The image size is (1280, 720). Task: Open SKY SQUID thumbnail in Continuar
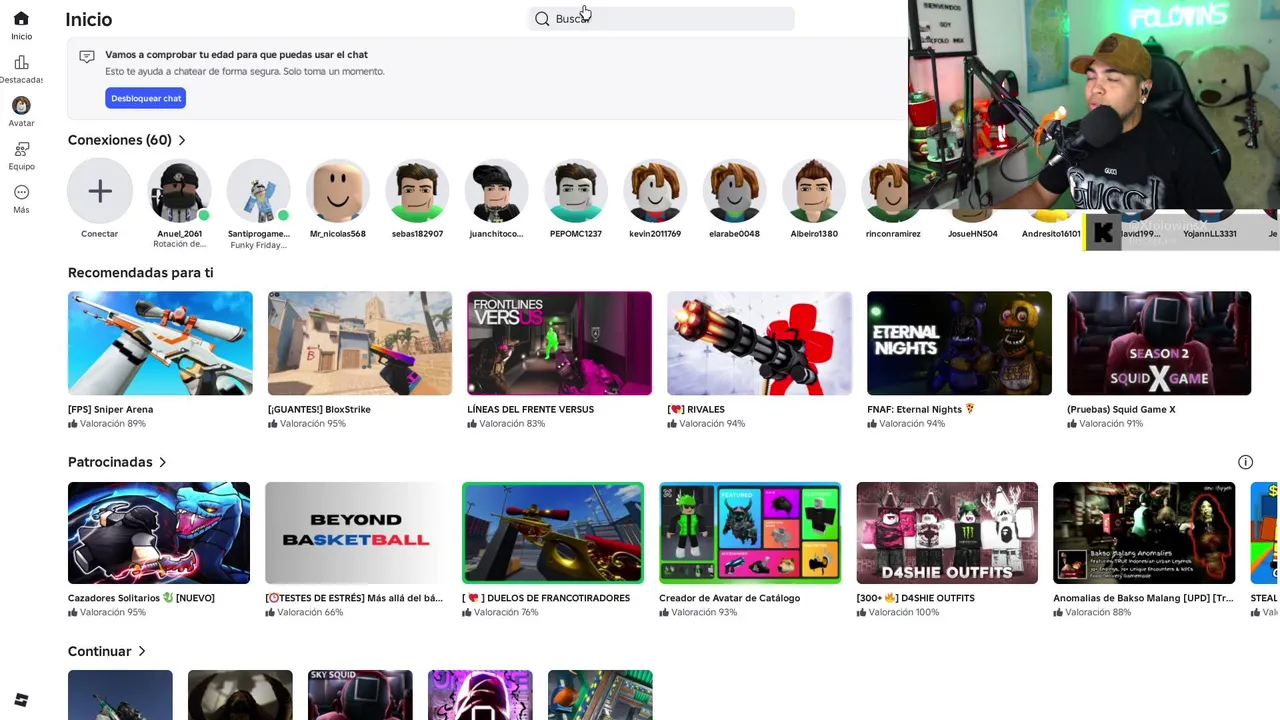tap(360, 695)
